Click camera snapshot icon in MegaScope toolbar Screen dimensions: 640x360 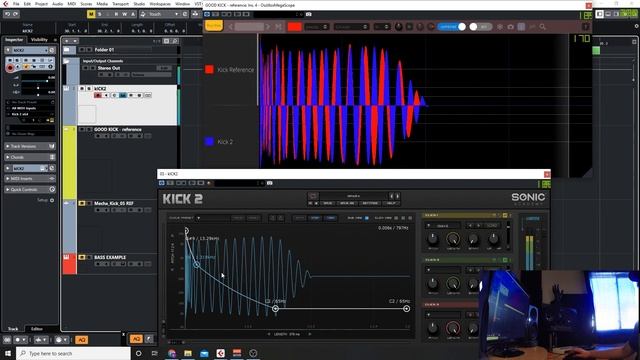tap(511, 27)
